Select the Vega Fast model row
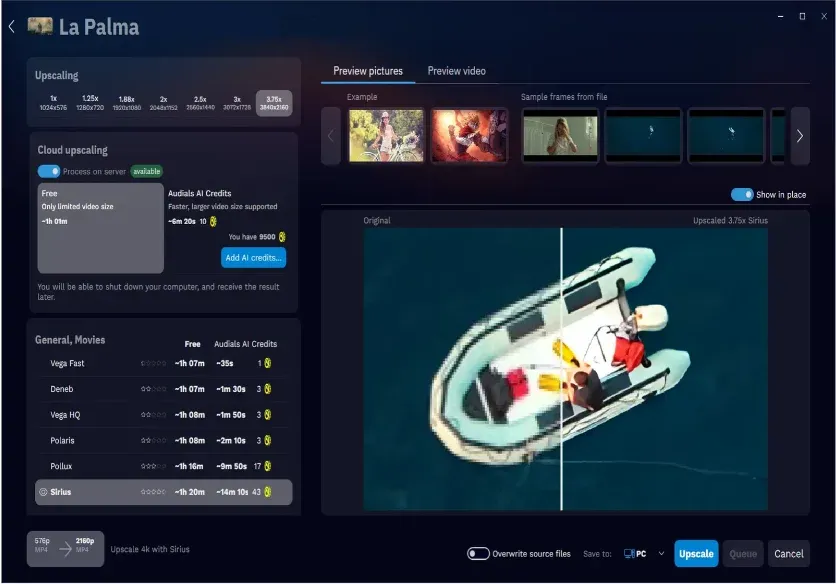The width and height of the screenshot is (836, 584). point(164,363)
